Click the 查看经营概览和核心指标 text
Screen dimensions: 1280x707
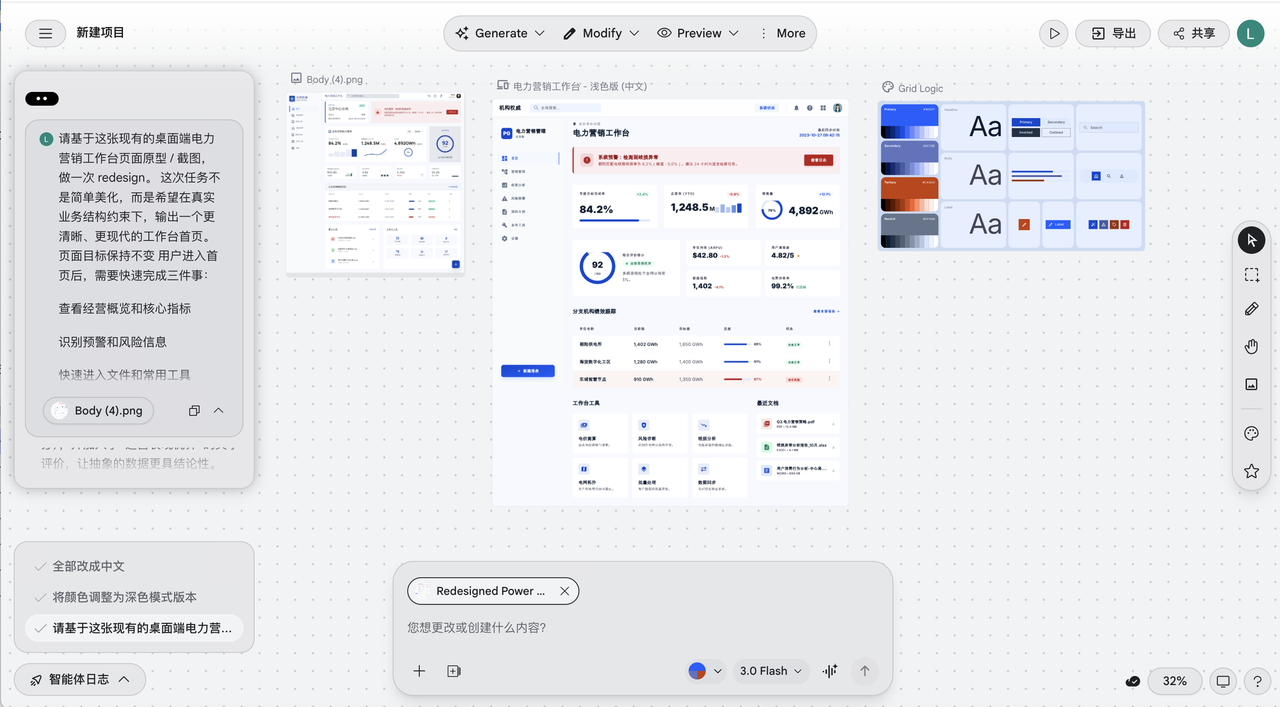point(125,309)
